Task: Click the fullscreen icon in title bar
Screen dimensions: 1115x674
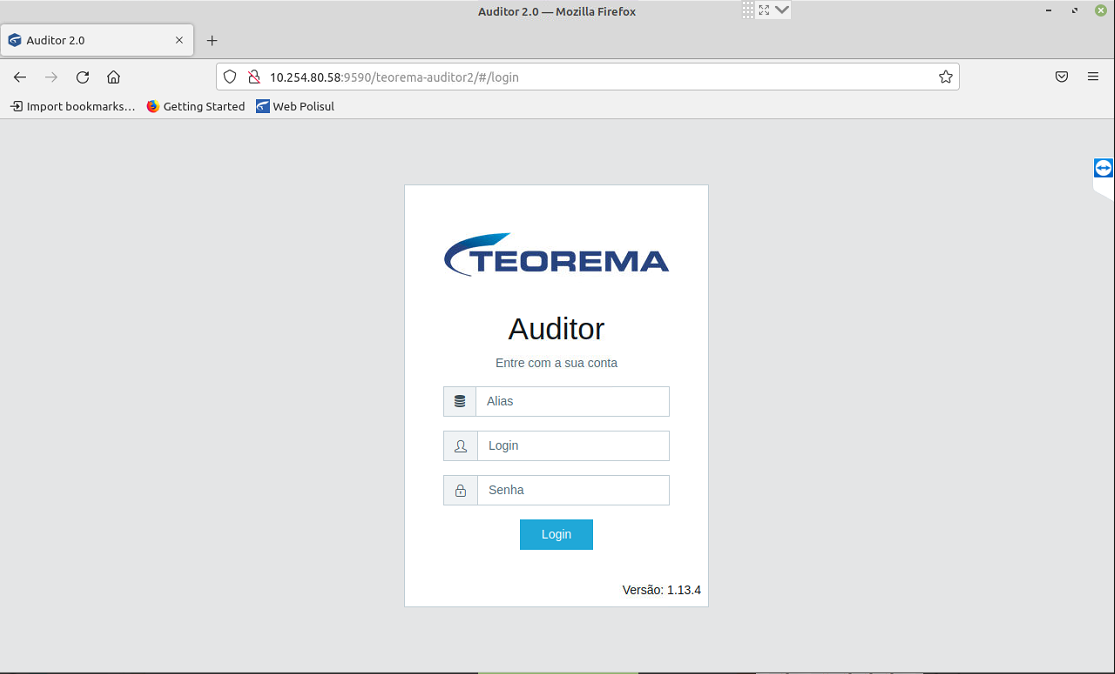Action: point(764,10)
